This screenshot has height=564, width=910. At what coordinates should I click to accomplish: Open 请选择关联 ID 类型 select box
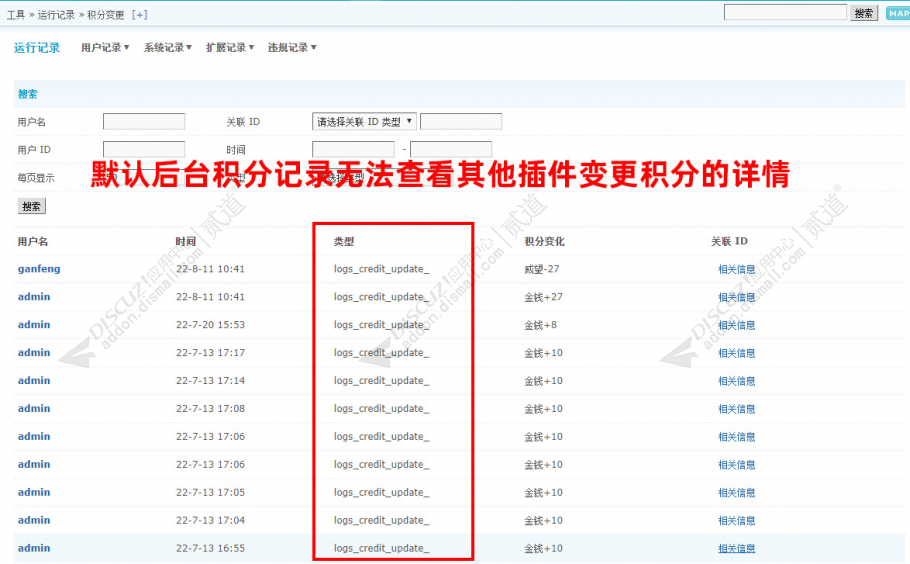click(364, 121)
